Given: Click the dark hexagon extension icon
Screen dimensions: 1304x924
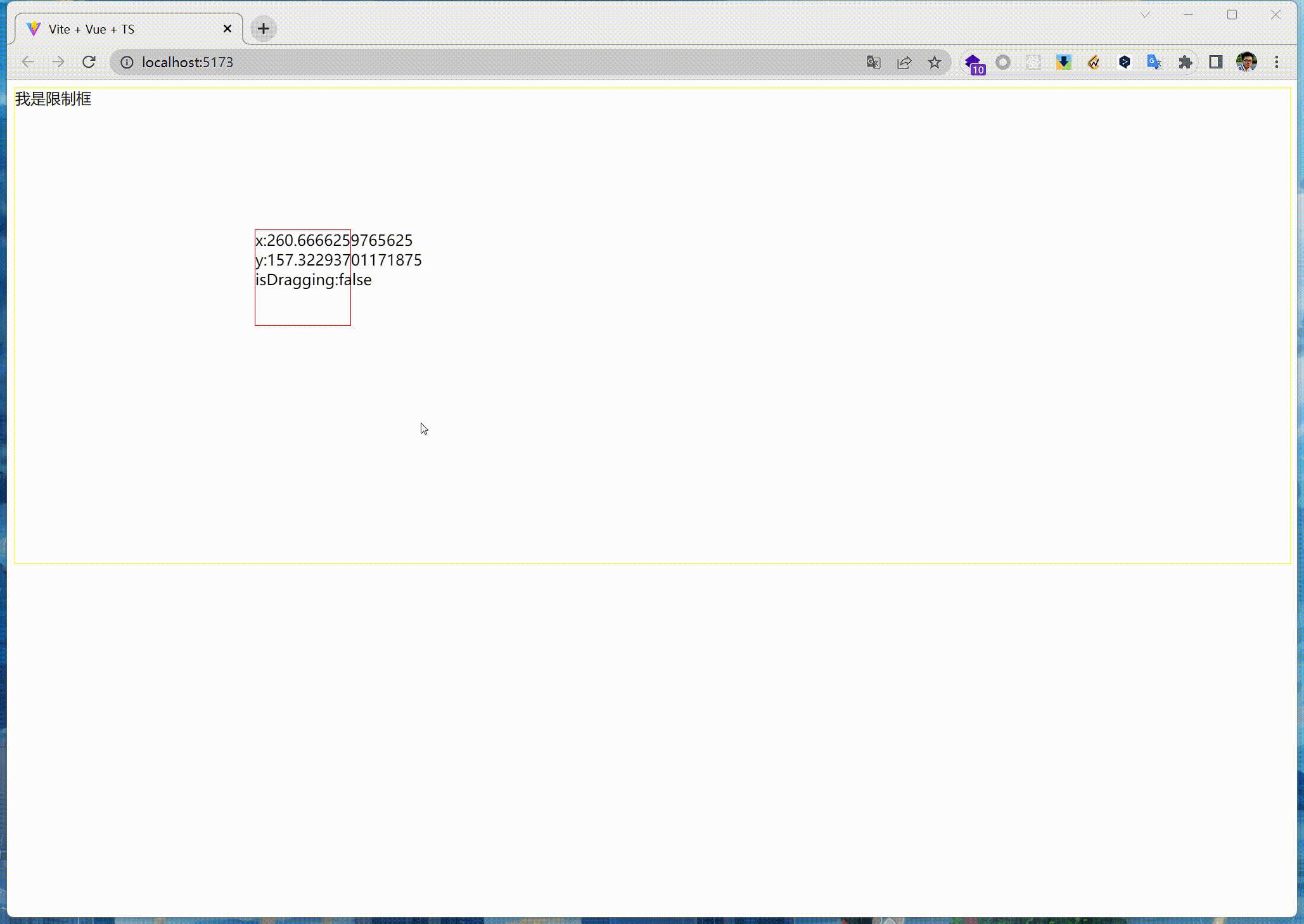Looking at the screenshot, I should click(1125, 62).
